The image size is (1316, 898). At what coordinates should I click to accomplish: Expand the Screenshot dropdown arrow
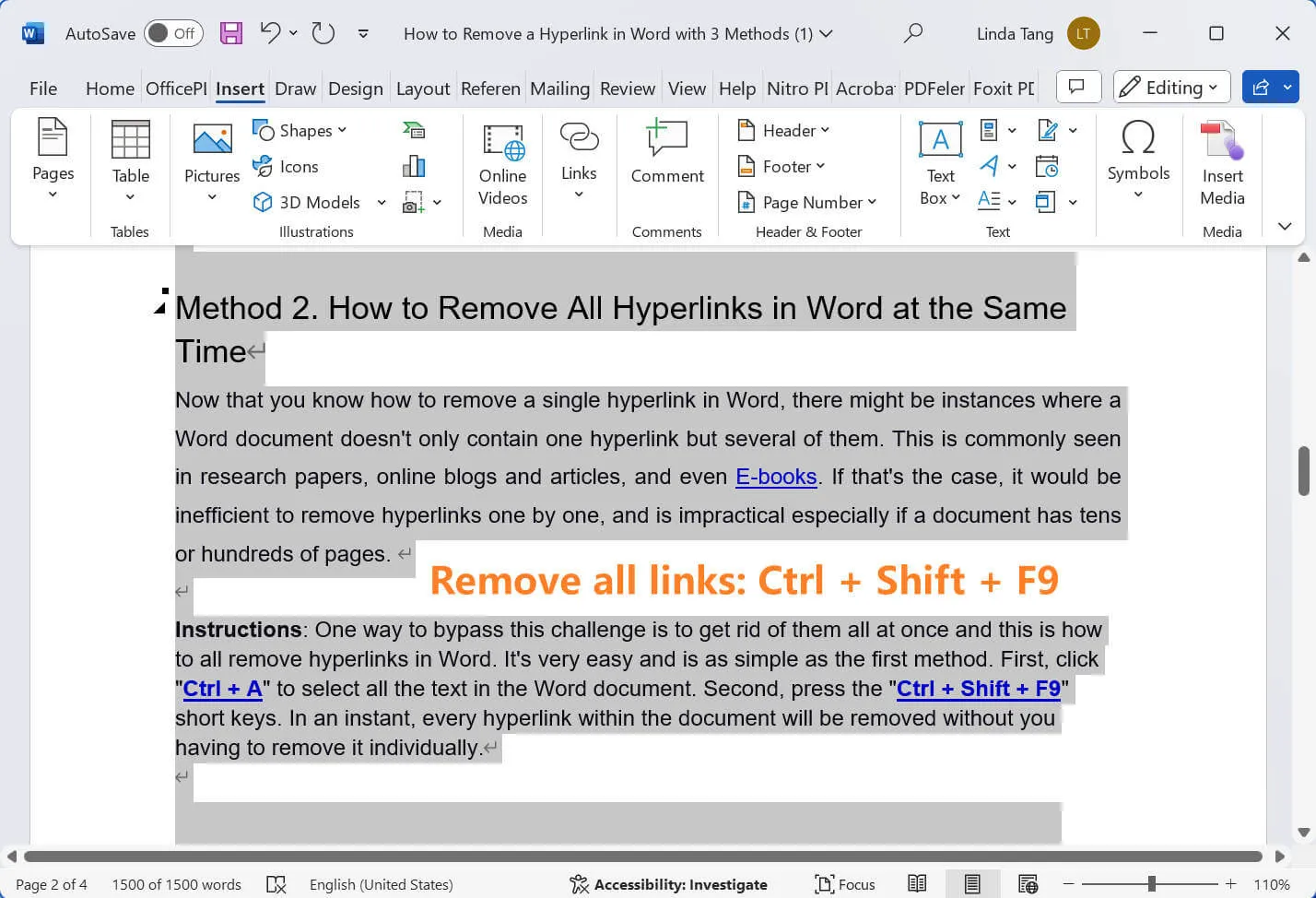coord(436,202)
